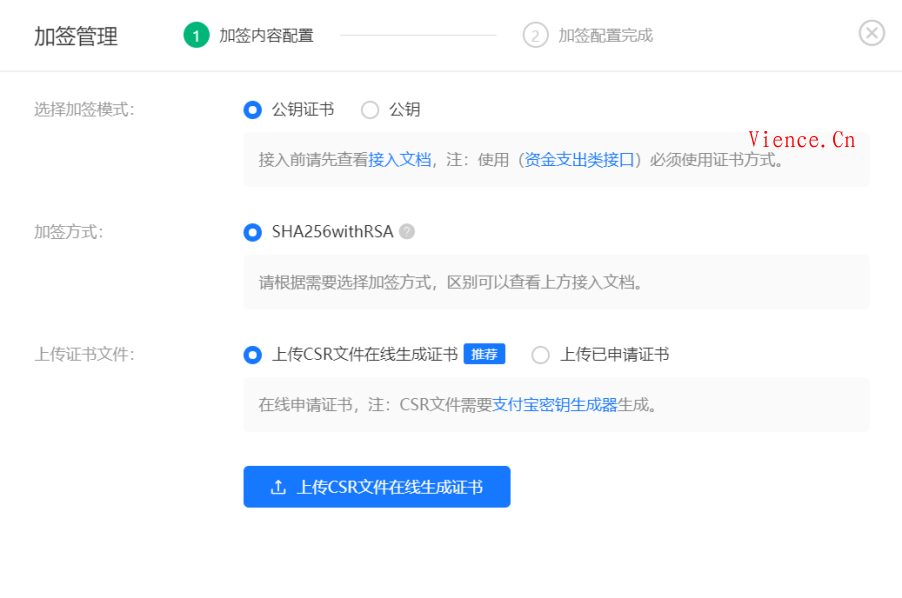Click the 推荐 badge next to CSR option

[x=487, y=354]
